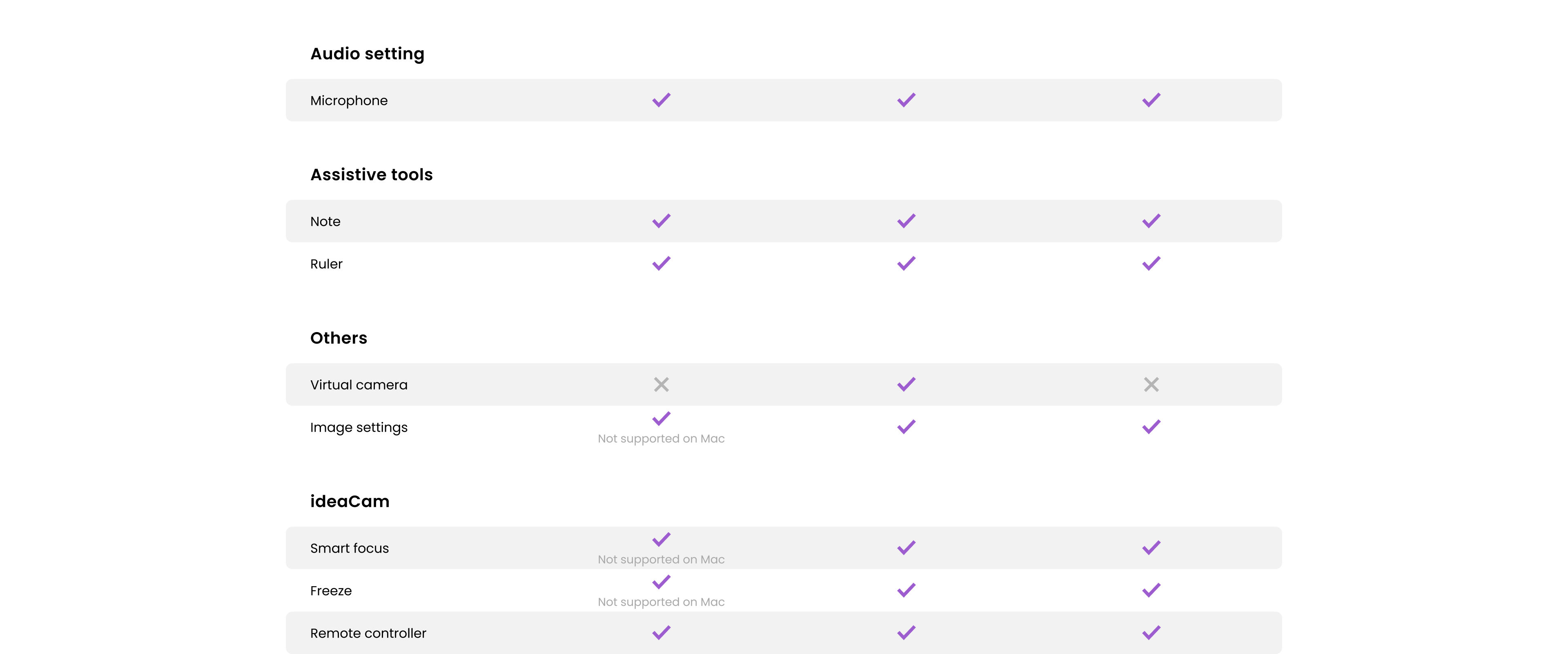1568x654 pixels.
Task: Click 'Not supported on Mac' note under Freeze
Action: (x=661, y=602)
